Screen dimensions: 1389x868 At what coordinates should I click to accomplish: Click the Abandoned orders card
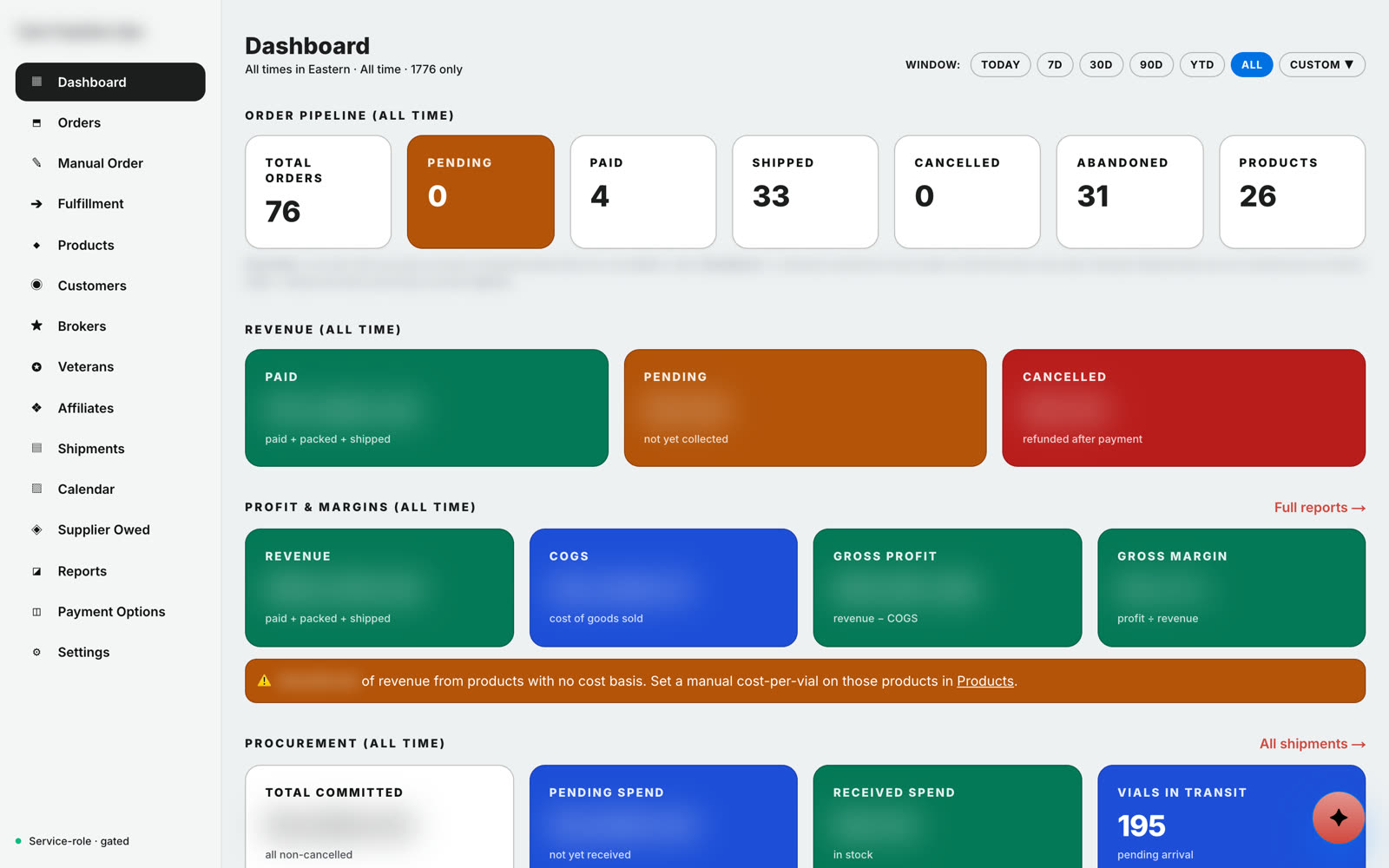[1129, 192]
